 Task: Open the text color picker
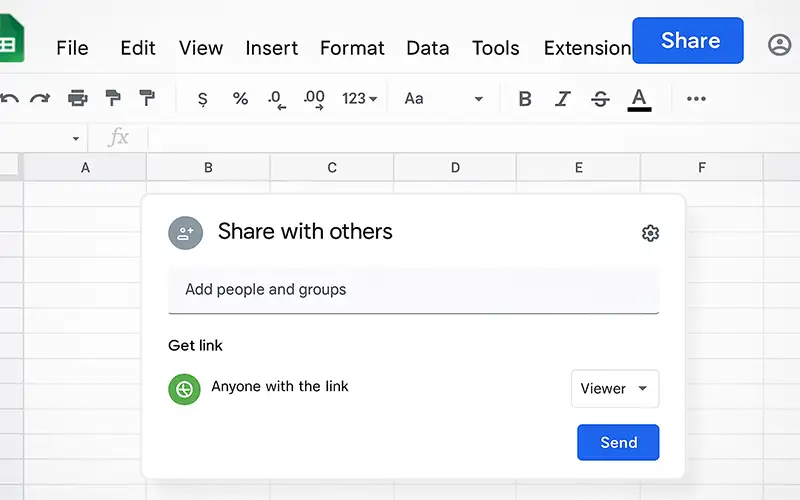[639, 98]
